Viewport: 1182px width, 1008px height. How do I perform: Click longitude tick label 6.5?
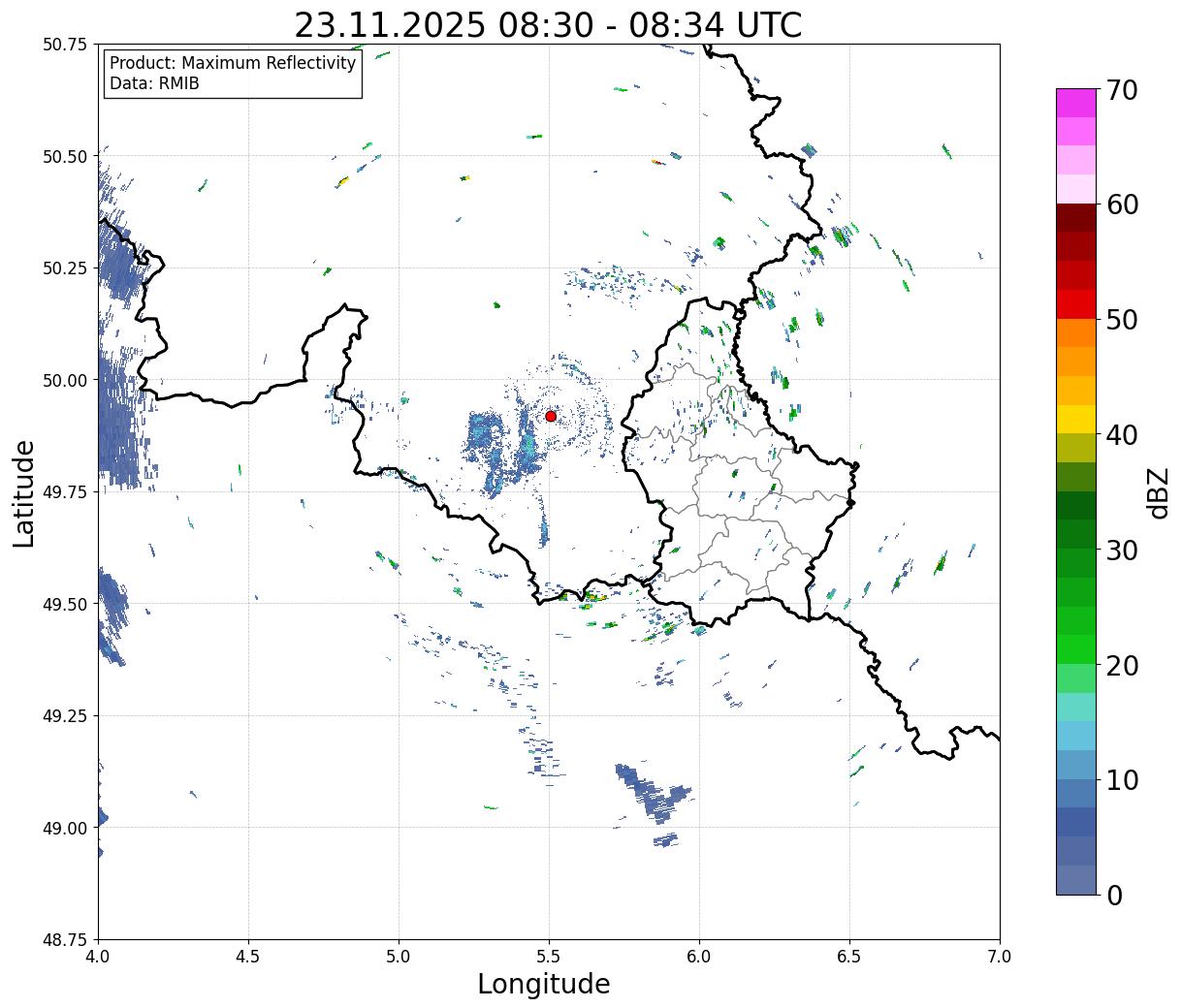849,956
